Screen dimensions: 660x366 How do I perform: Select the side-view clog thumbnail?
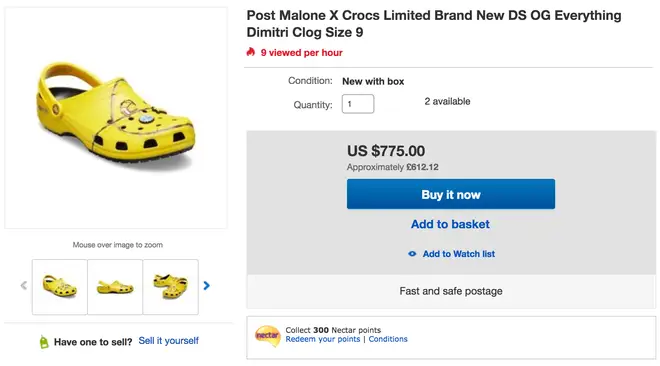pos(115,287)
